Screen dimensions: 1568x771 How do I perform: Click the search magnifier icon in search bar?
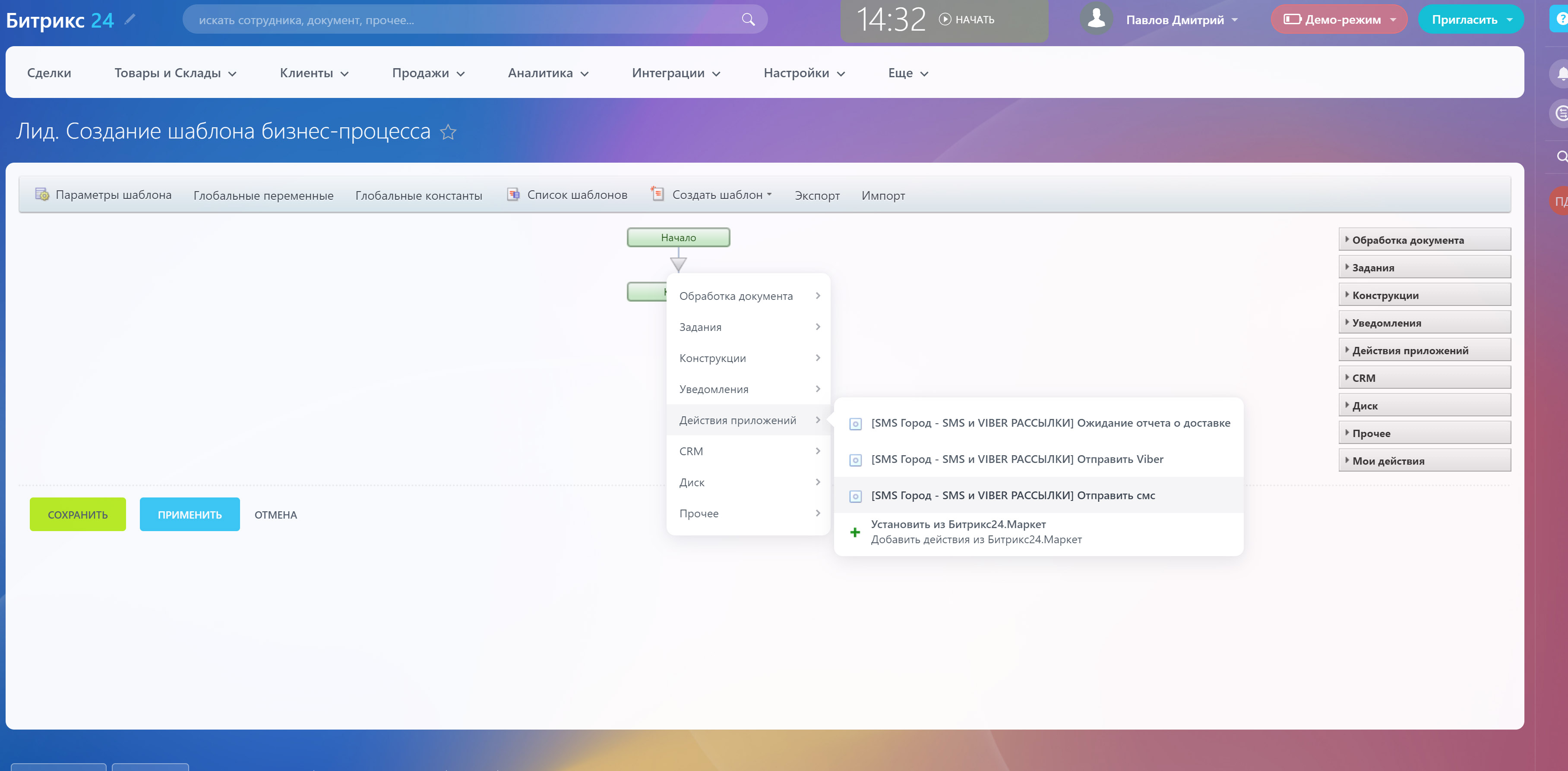(748, 19)
